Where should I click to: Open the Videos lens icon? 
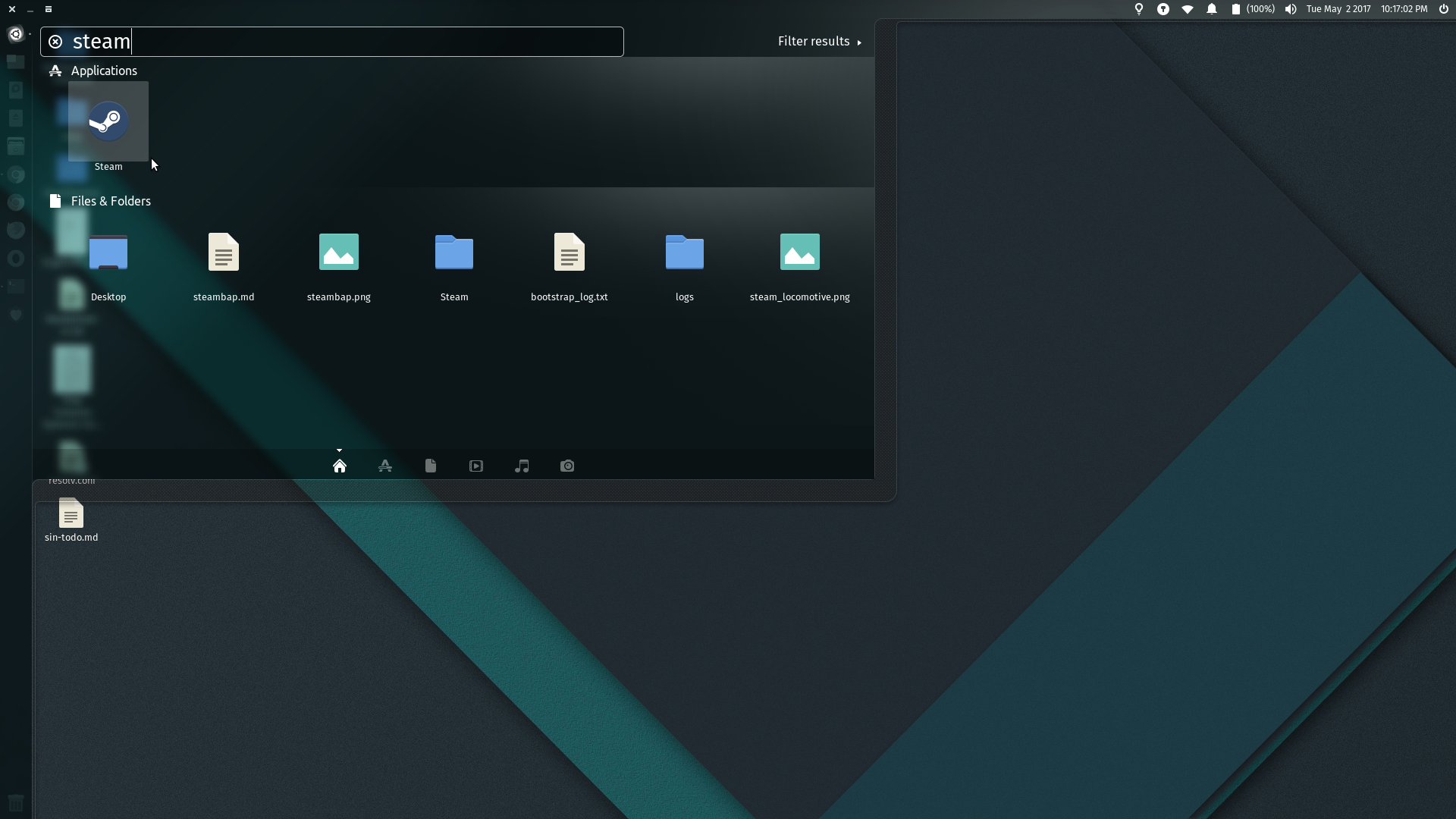click(x=476, y=466)
